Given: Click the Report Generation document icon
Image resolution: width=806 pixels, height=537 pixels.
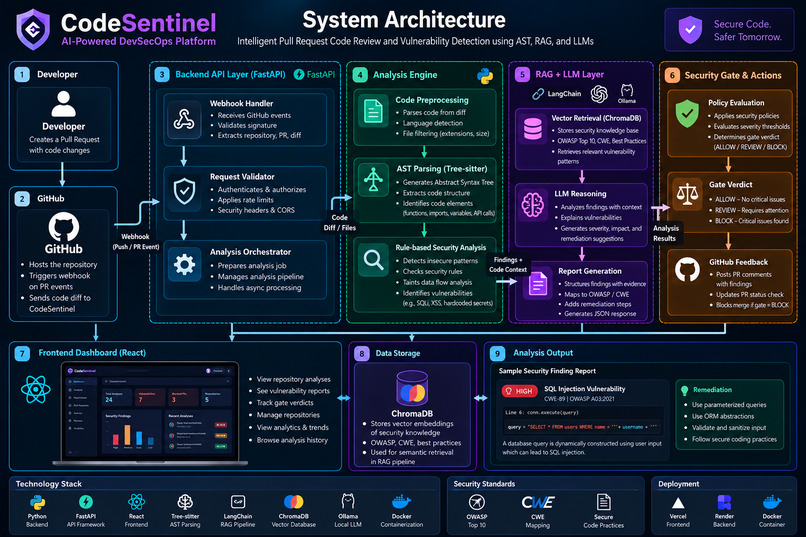Looking at the screenshot, I should click(538, 284).
